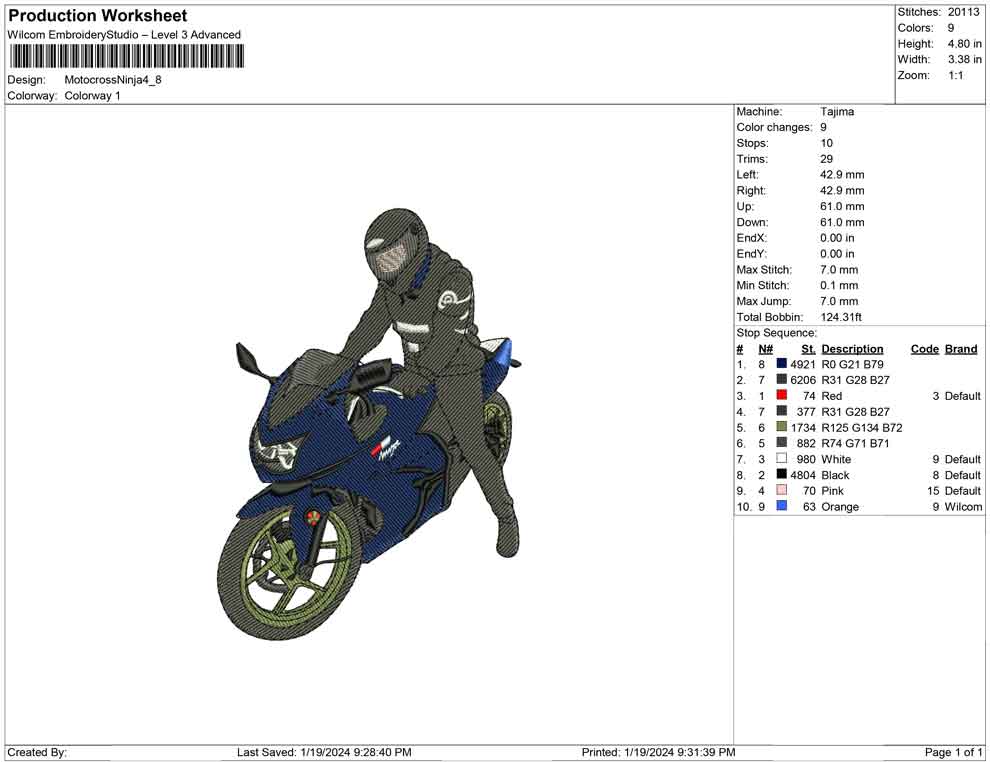The height and width of the screenshot is (762, 990).
Task: Click the Stop Sequence heading
Action: point(777,332)
